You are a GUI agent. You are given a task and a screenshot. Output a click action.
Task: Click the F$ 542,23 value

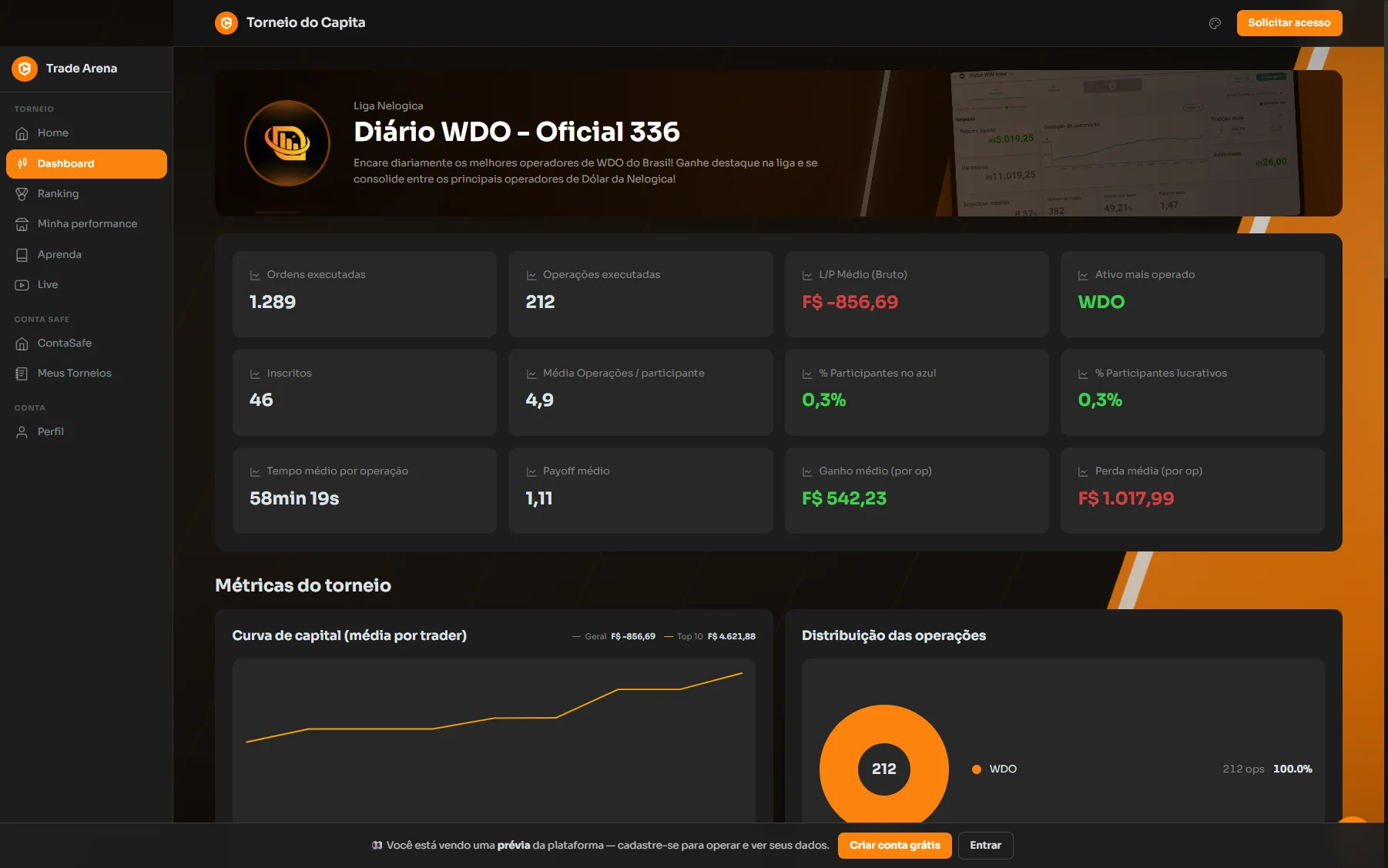pos(844,498)
